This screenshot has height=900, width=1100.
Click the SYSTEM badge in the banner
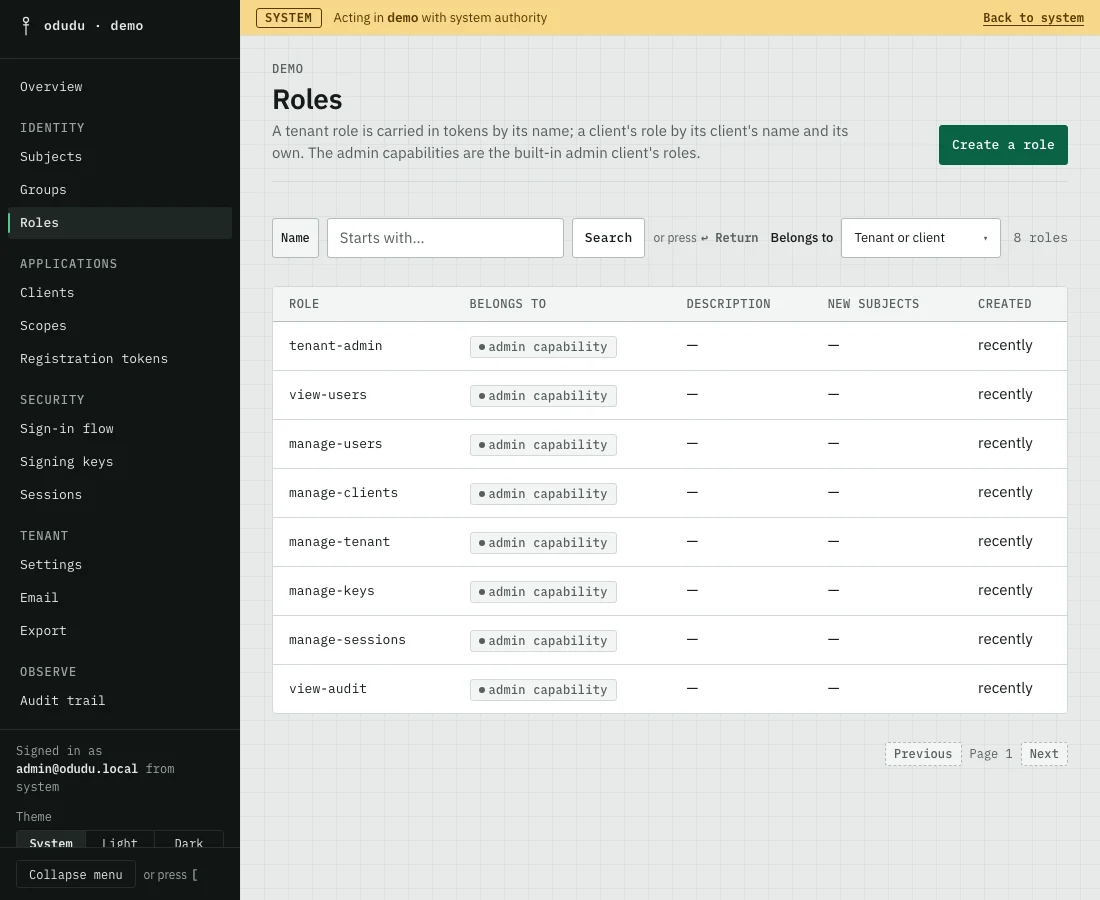click(288, 18)
